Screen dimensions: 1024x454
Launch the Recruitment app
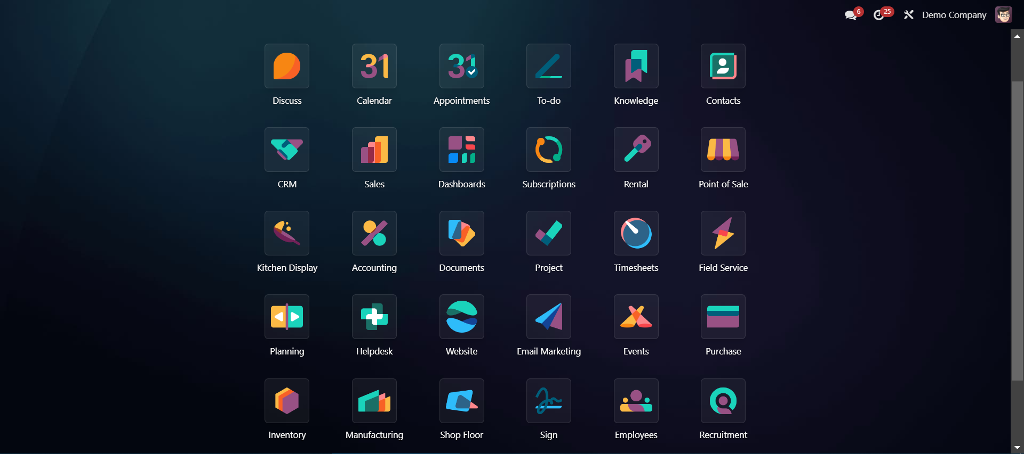pos(723,401)
